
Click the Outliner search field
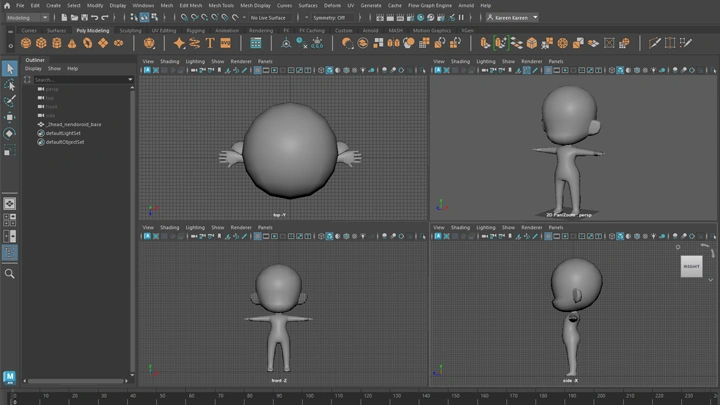tap(80, 79)
